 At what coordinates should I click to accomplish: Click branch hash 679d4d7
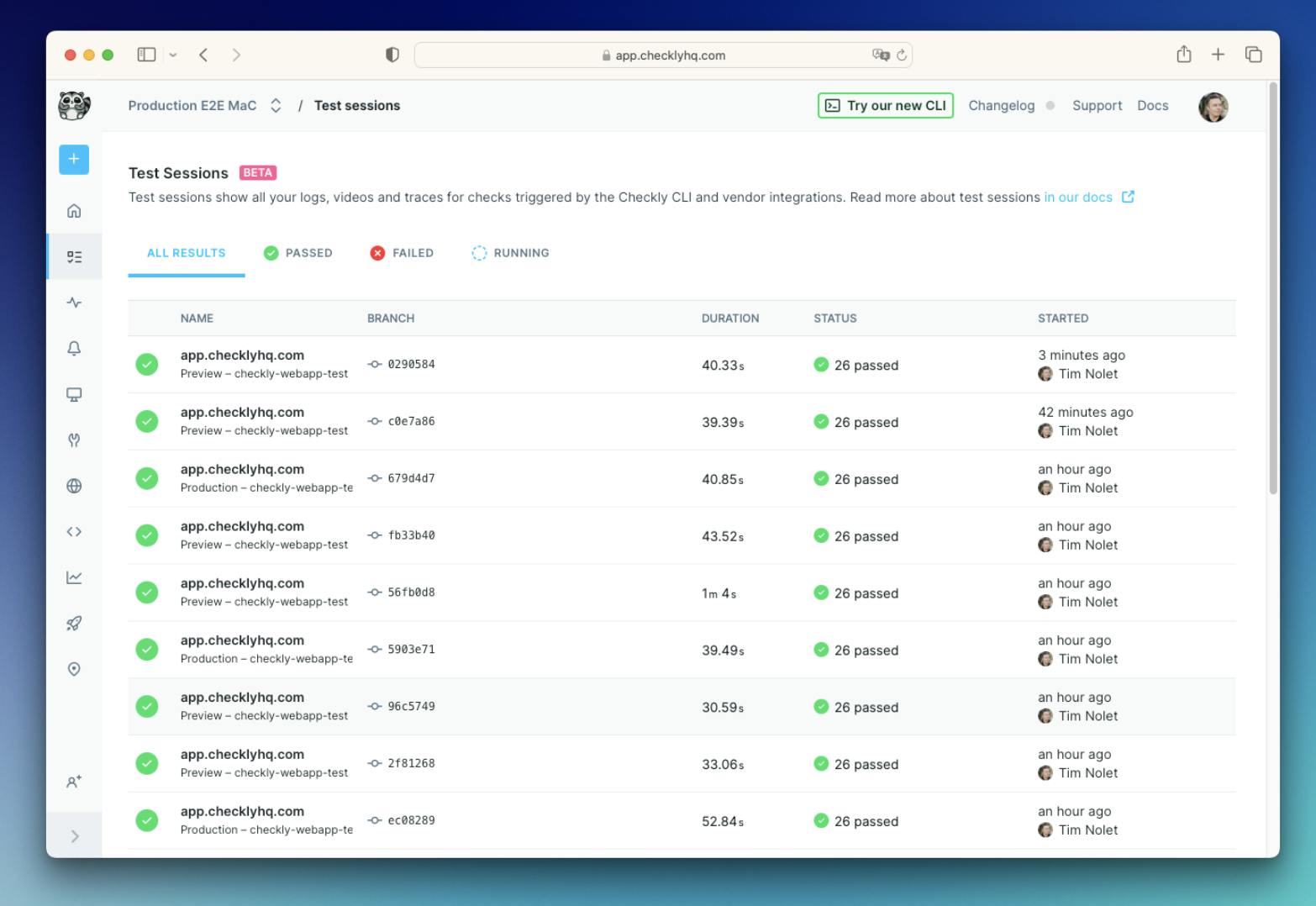pyautogui.click(x=411, y=479)
